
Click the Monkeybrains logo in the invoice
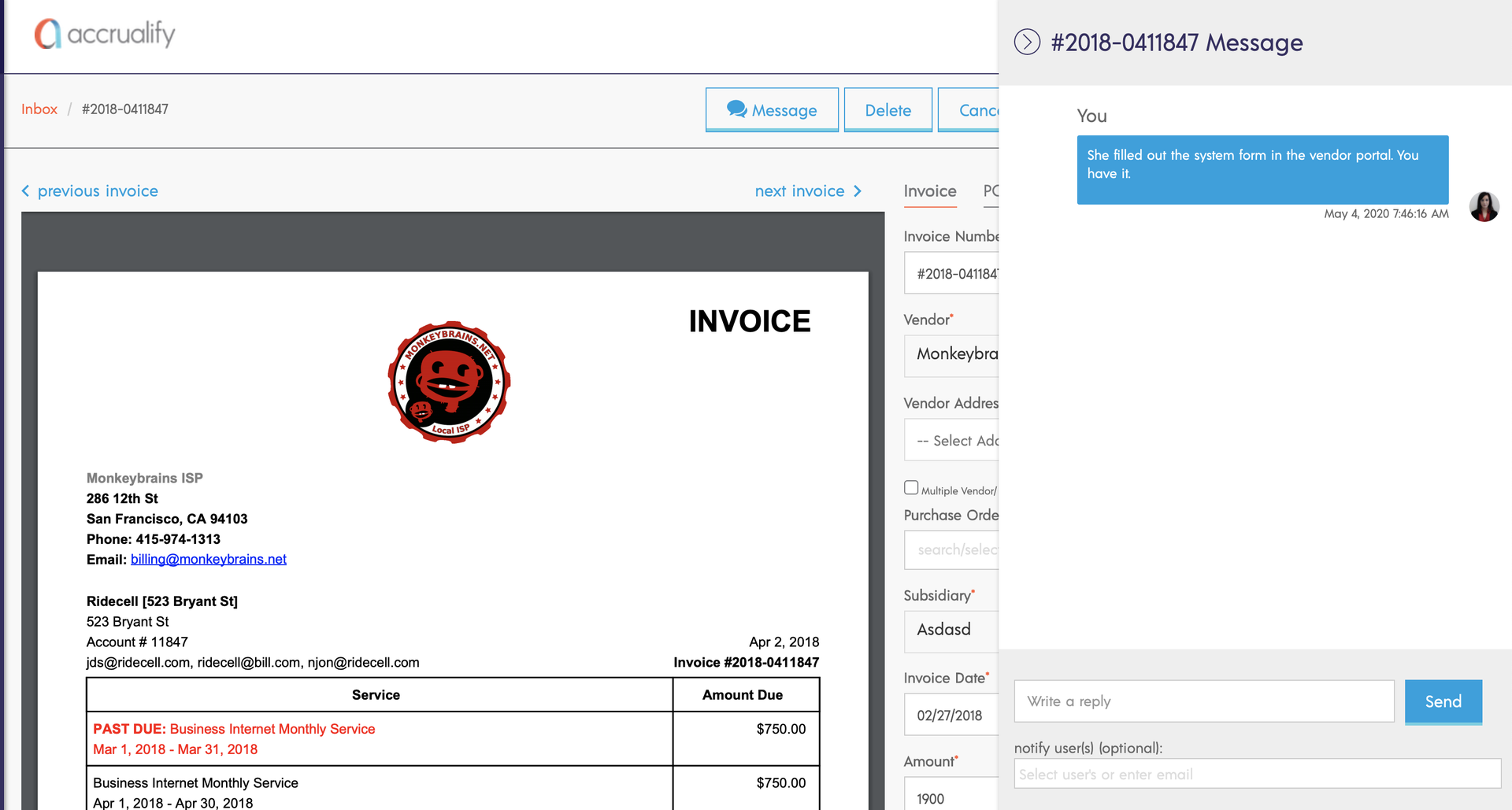tap(449, 382)
